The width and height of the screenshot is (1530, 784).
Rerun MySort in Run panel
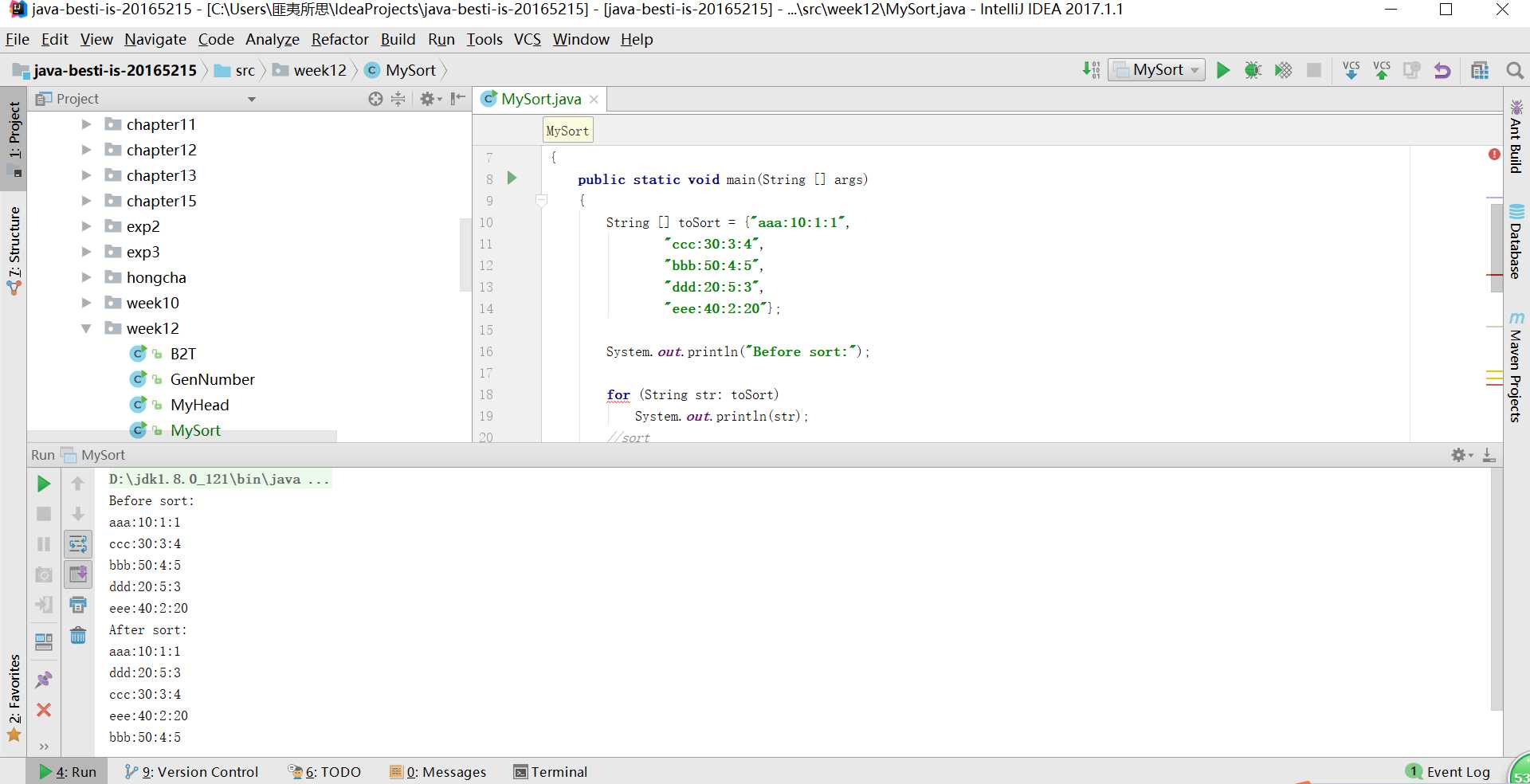click(x=44, y=484)
